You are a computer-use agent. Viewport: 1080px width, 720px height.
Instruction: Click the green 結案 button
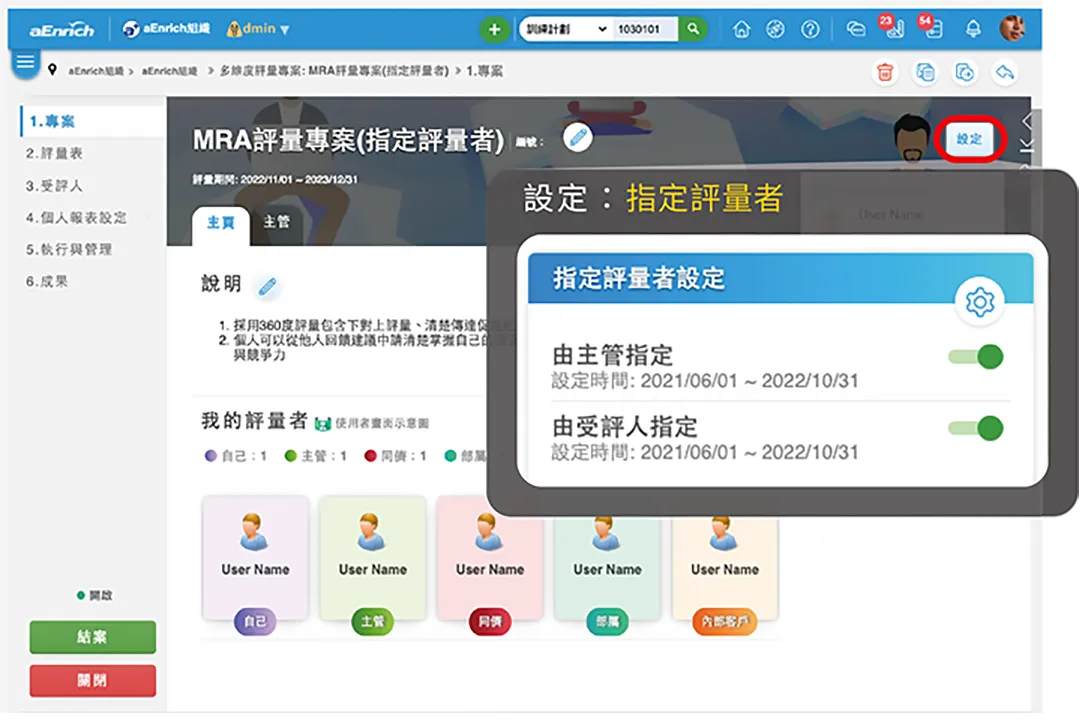92,637
